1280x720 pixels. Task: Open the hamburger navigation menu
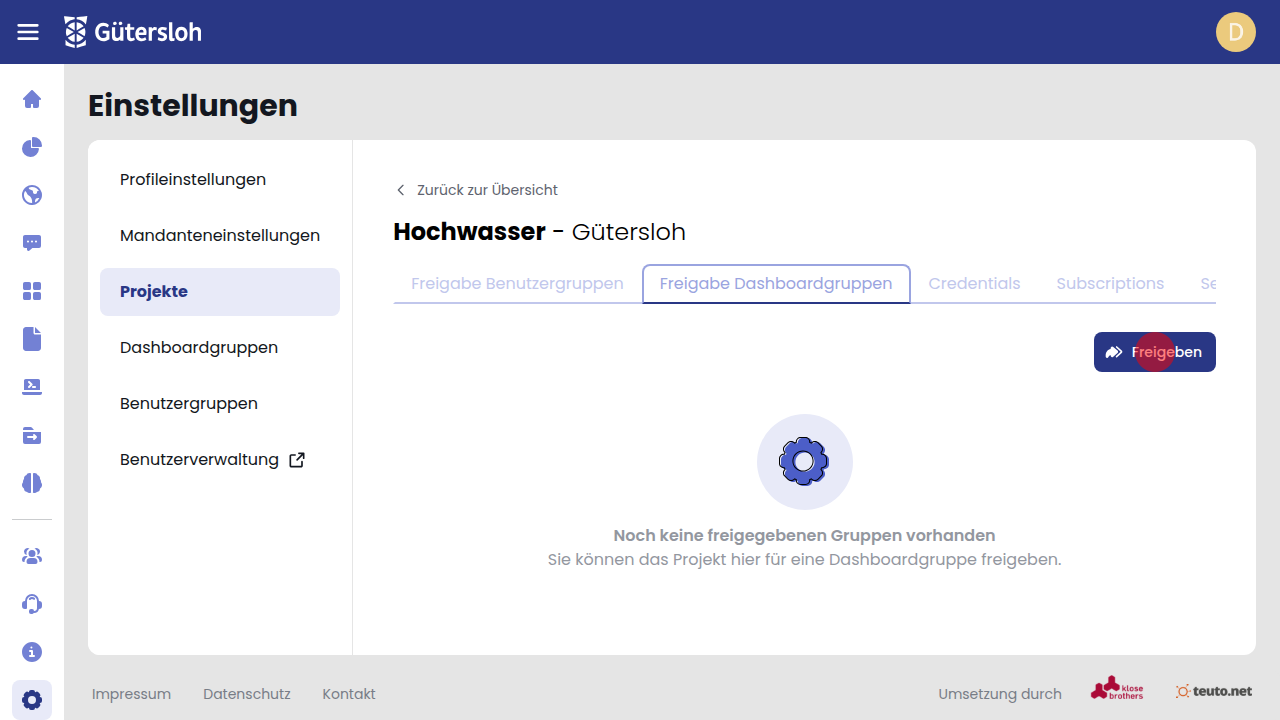[28, 32]
